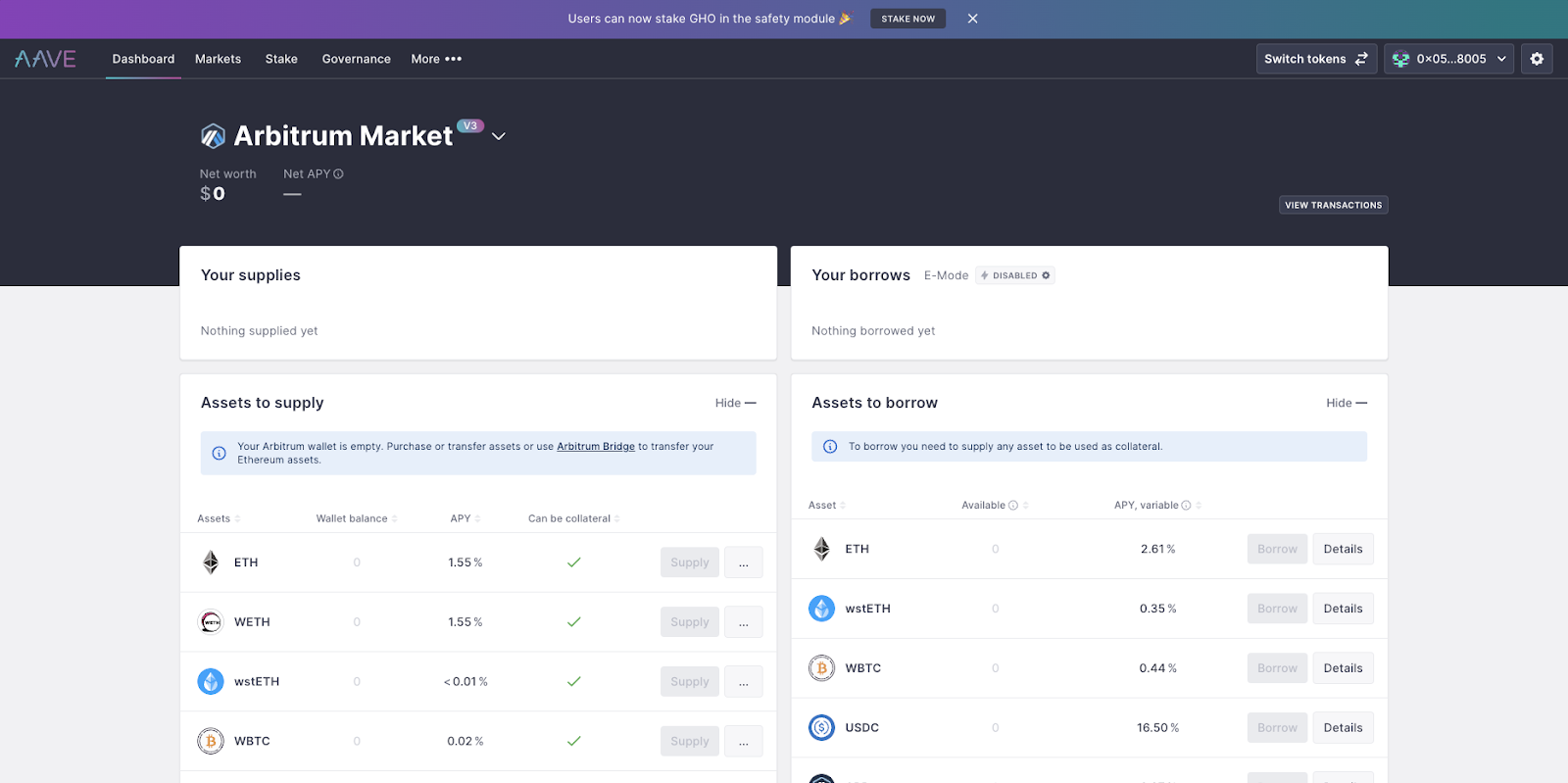Image resolution: width=1568 pixels, height=783 pixels.
Task: Open the AAVE logo home link
Action: click(x=45, y=59)
